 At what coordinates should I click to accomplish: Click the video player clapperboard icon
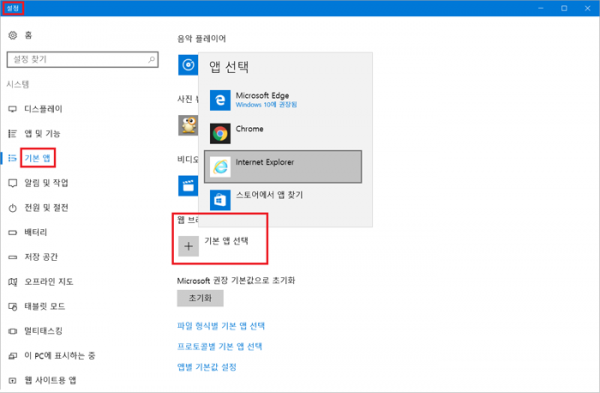(x=188, y=186)
